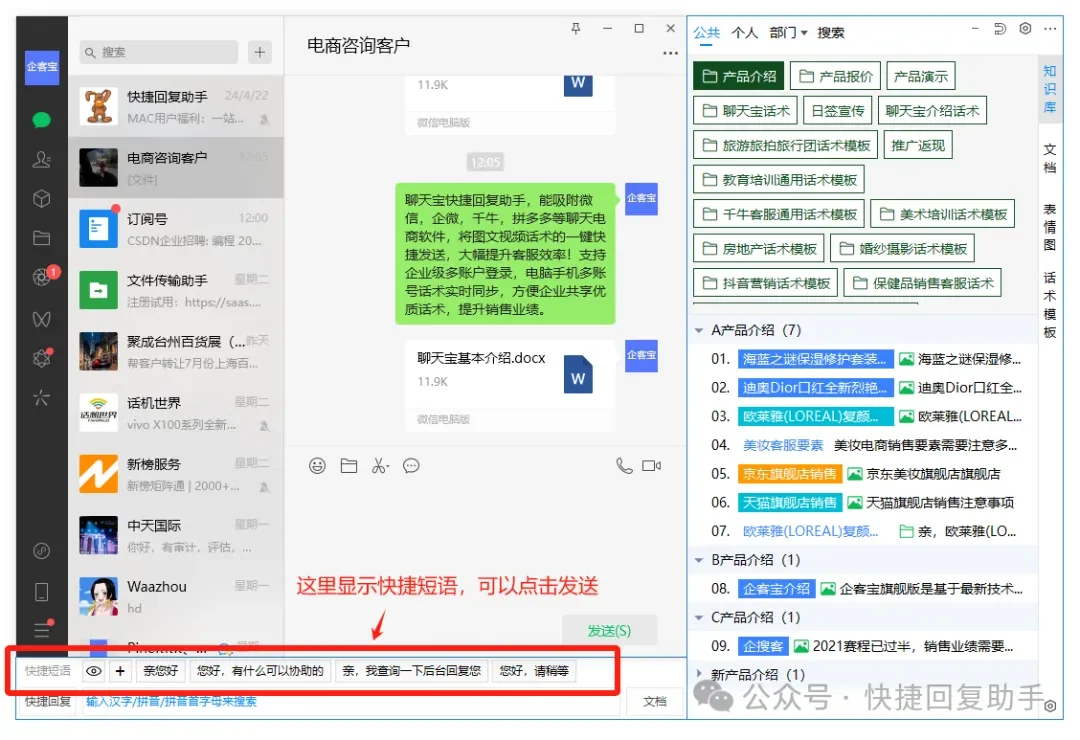Click image icon next to 京东美妆旗舰店旗舰店
The image size is (1080, 740).
click(x=855, y=474)
